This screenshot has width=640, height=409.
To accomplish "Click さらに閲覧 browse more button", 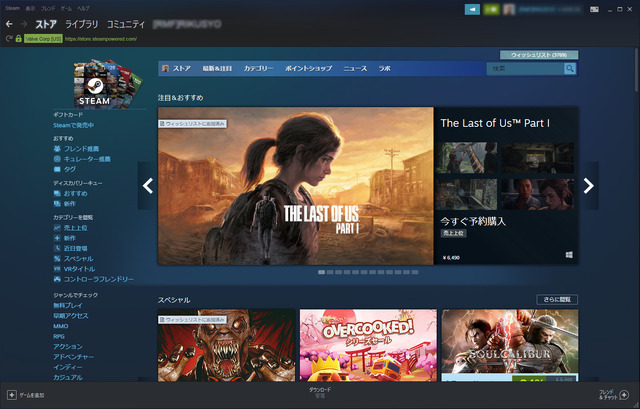I will 557,300.
